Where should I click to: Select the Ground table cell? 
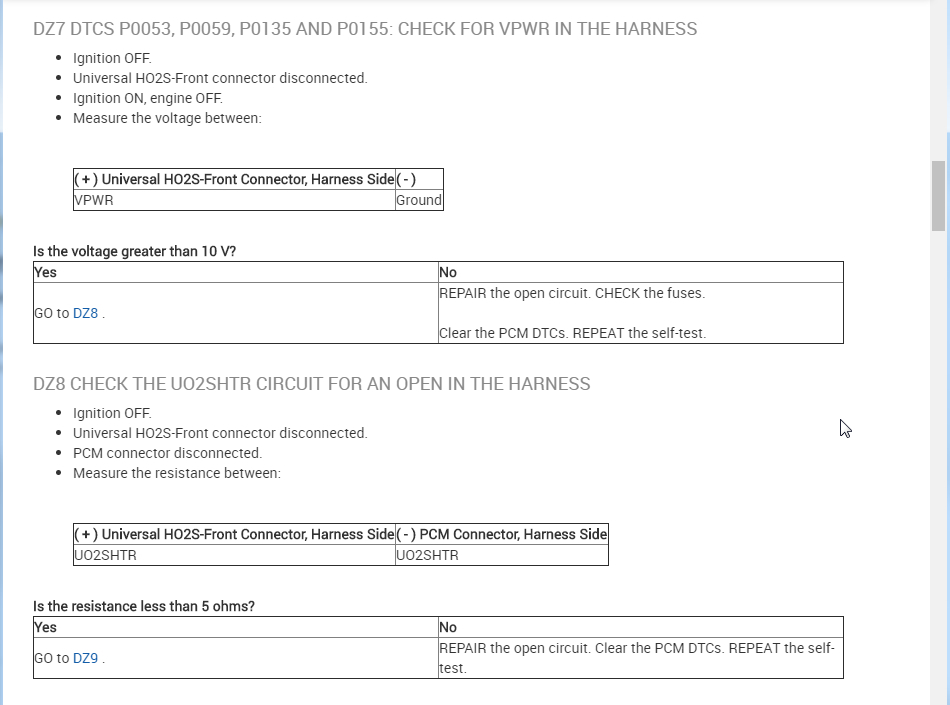pos(419,200)
